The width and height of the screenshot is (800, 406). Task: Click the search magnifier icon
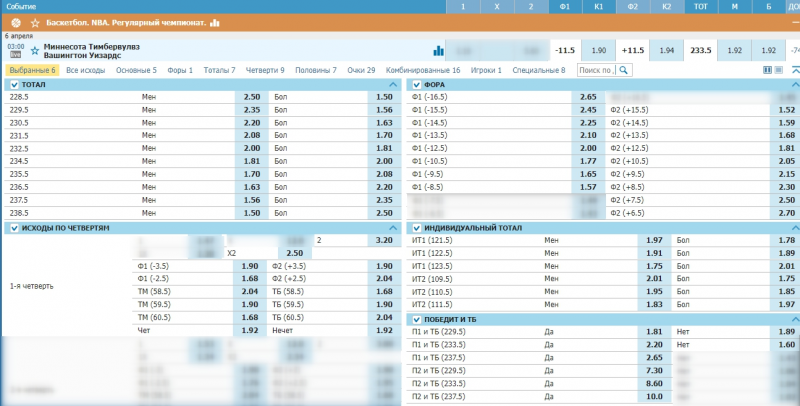pyautogui.click(x=624, y=70)
